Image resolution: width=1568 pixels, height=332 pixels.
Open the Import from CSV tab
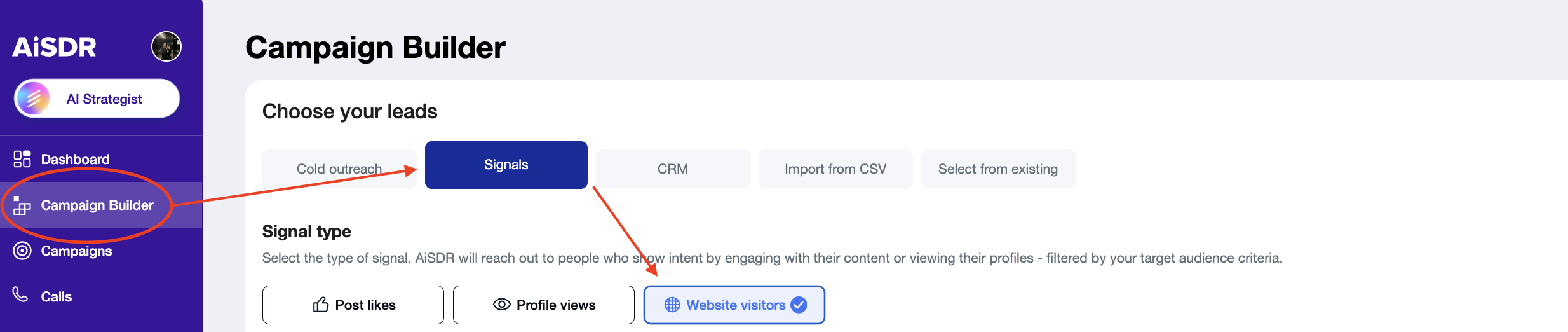click(835, 169)
